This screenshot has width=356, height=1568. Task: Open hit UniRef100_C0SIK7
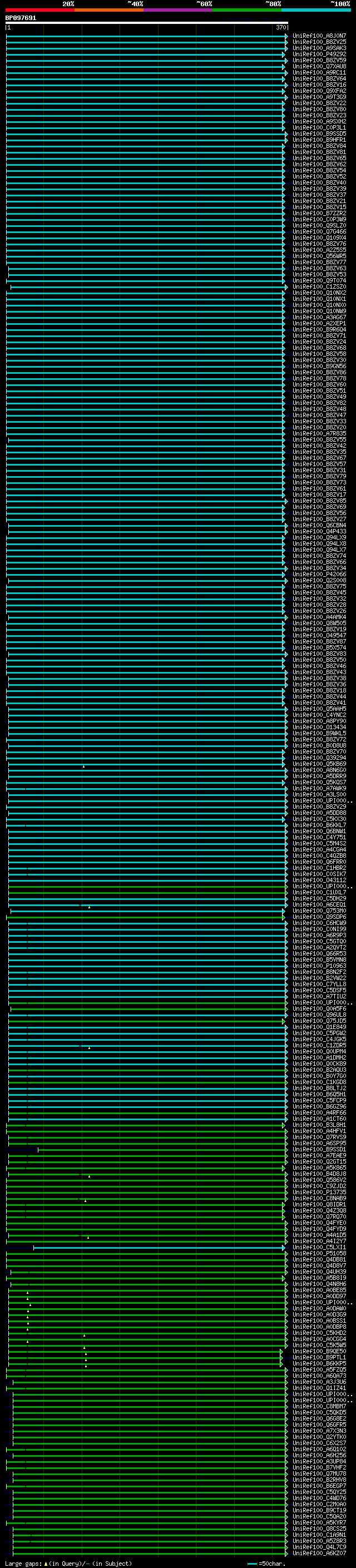[x=319, y=873]
